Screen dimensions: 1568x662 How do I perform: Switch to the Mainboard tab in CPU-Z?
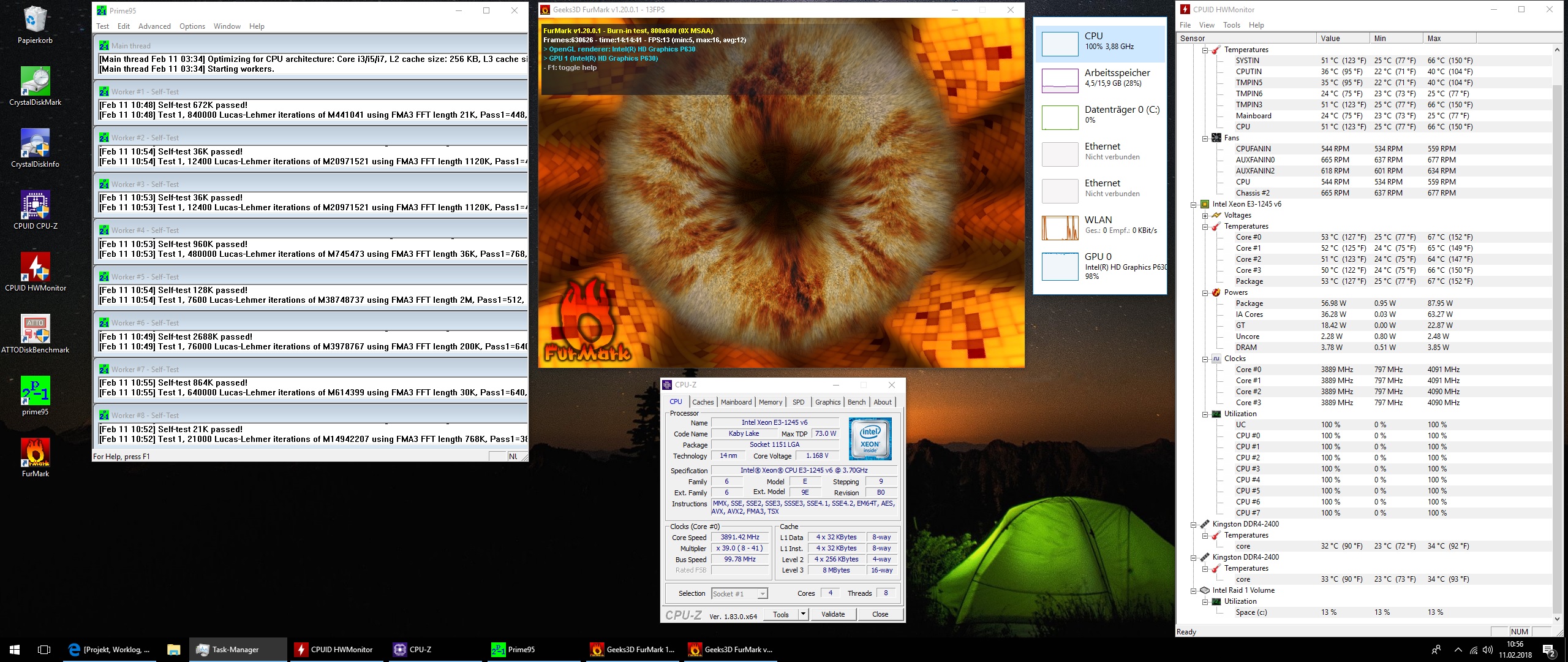tap(736, 402)
